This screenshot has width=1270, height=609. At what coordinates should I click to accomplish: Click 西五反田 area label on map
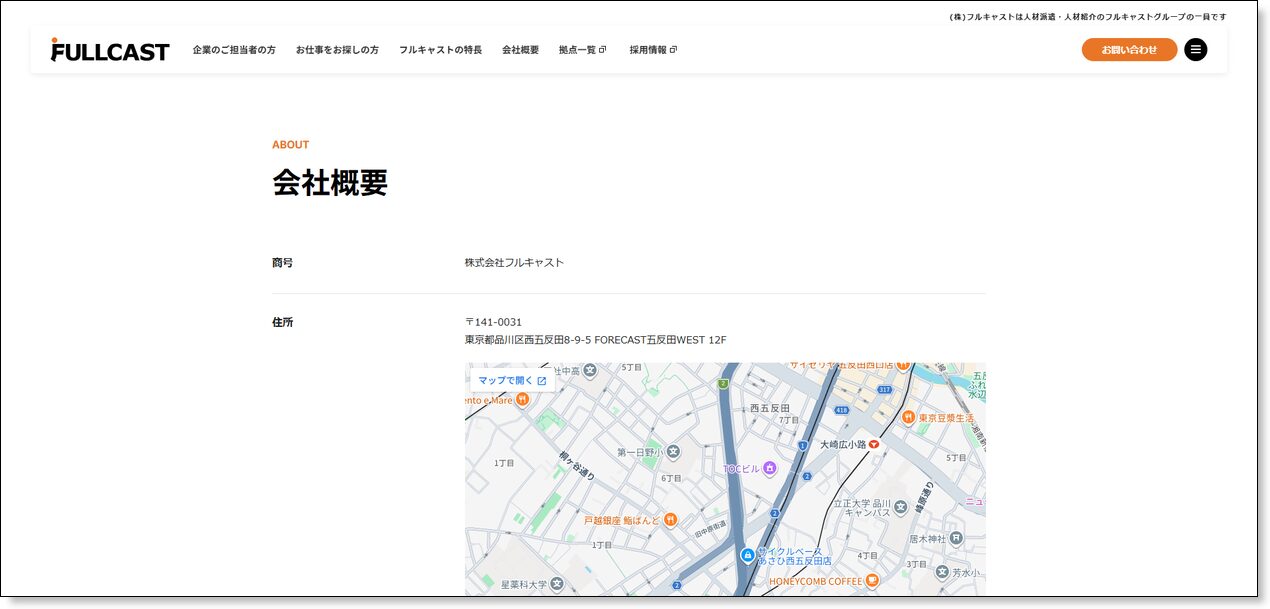click(x=769, y=408)
